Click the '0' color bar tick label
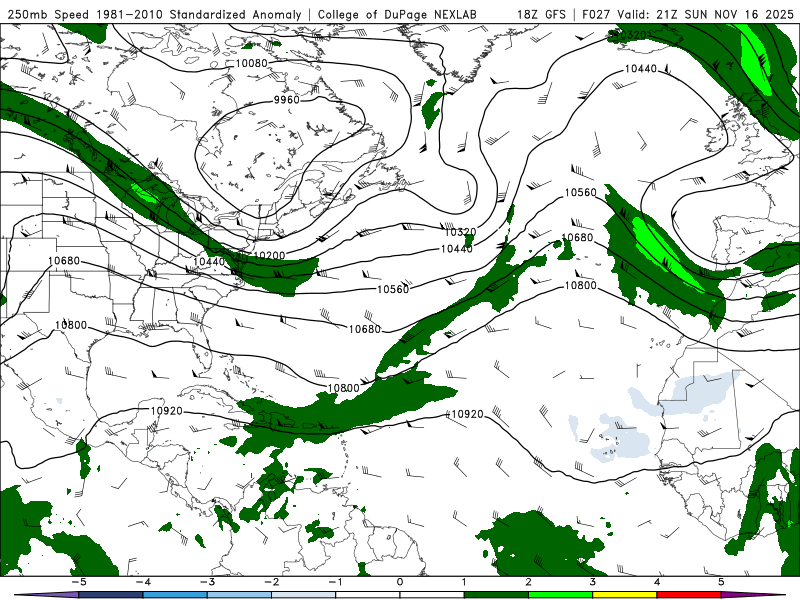Screen dimensions: 800x600 click(399, 582)
